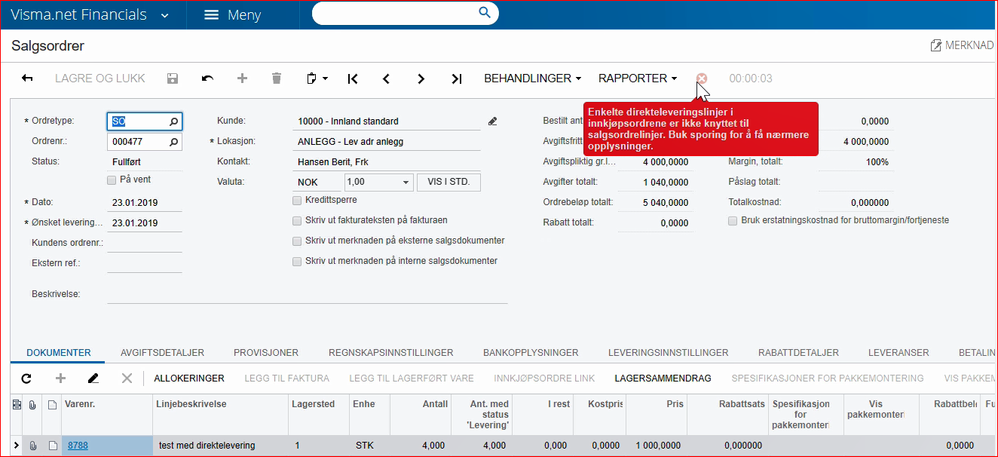Refresh the document lines grid
The height and width of the screenshot is (457, 998).
(26, 378)
